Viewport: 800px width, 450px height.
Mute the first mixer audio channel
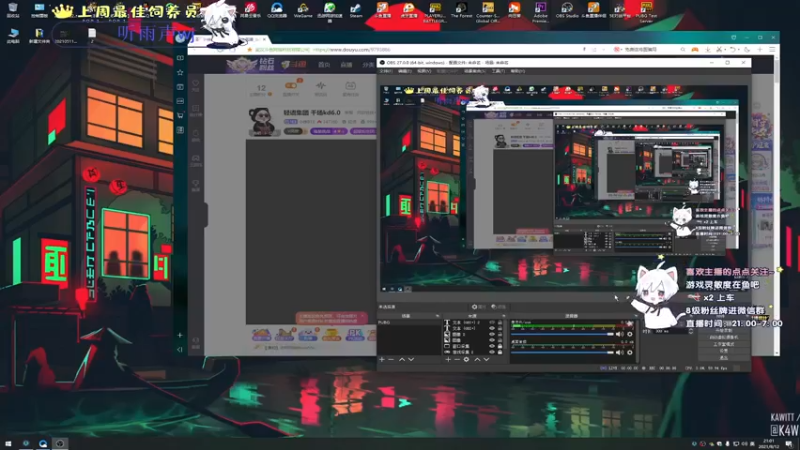(x=618, y=334)
